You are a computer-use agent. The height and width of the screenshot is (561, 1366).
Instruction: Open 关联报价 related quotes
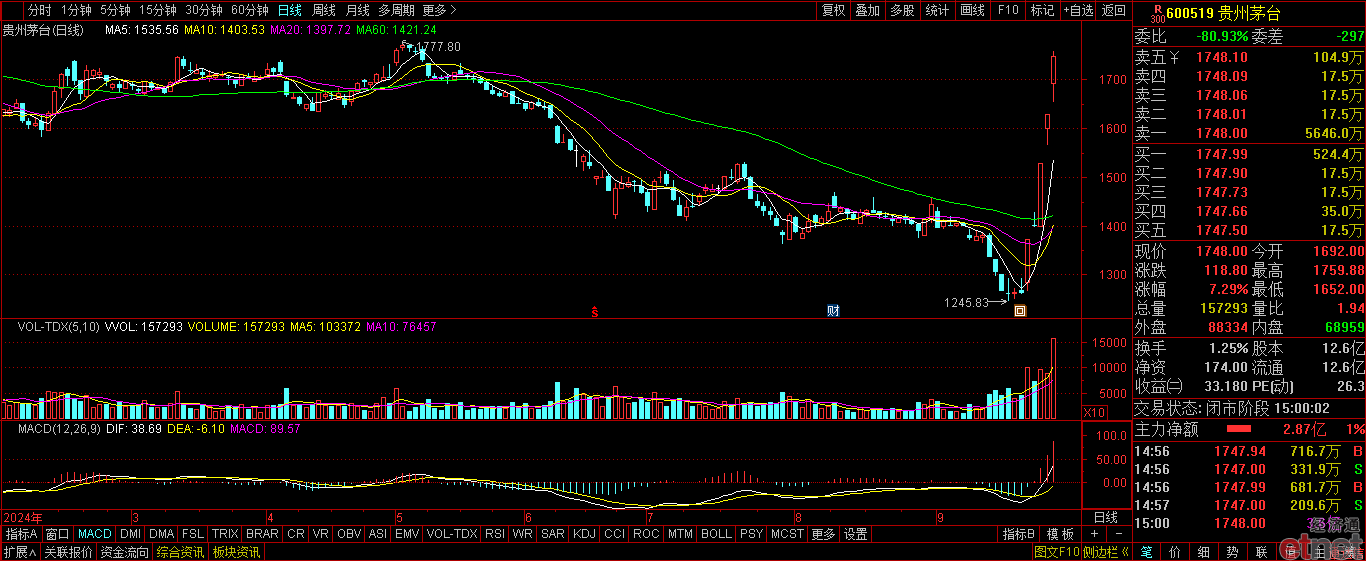coord(69,551)
